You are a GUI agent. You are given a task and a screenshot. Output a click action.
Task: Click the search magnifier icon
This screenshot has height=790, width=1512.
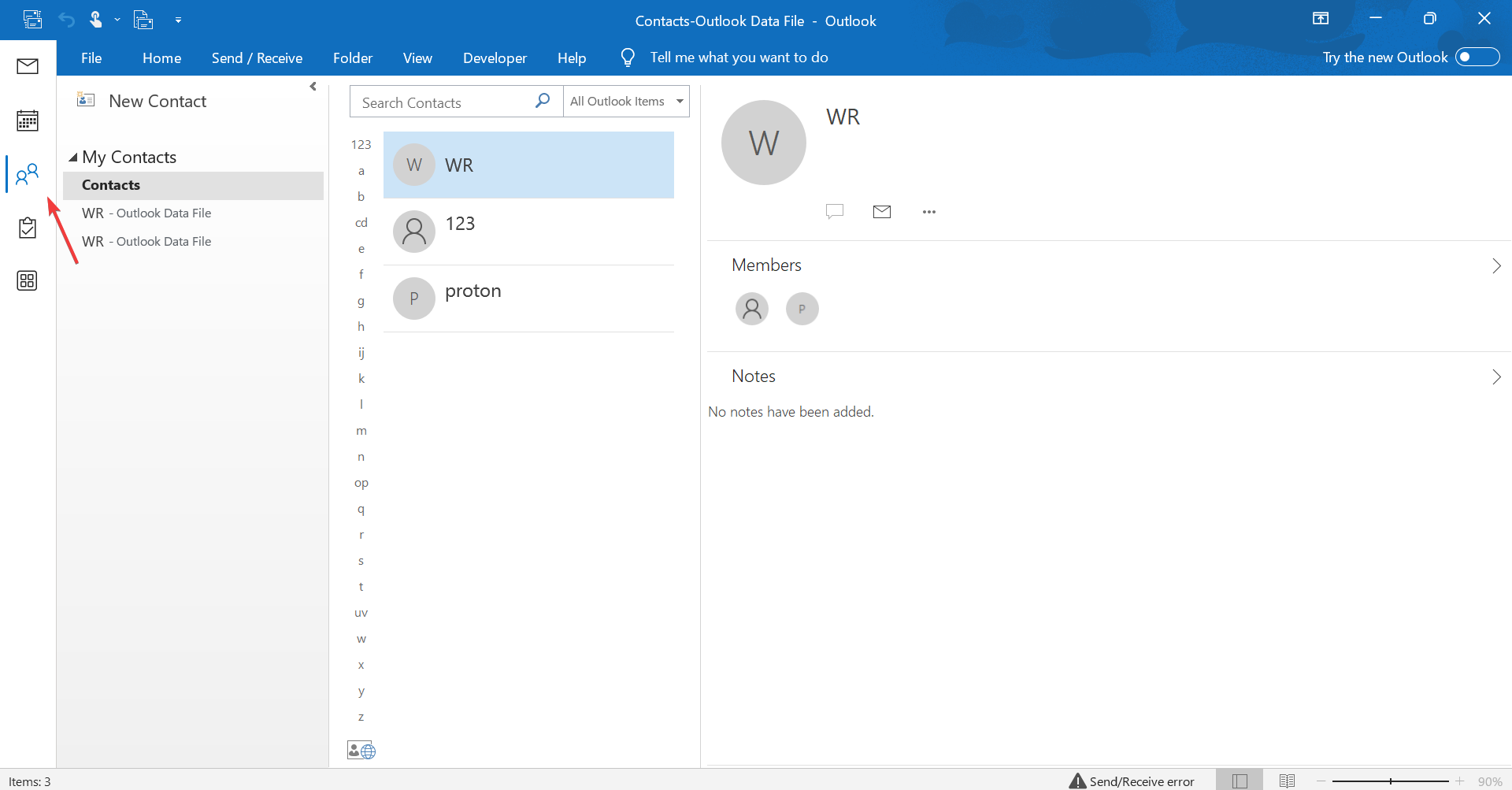[543, 101]
